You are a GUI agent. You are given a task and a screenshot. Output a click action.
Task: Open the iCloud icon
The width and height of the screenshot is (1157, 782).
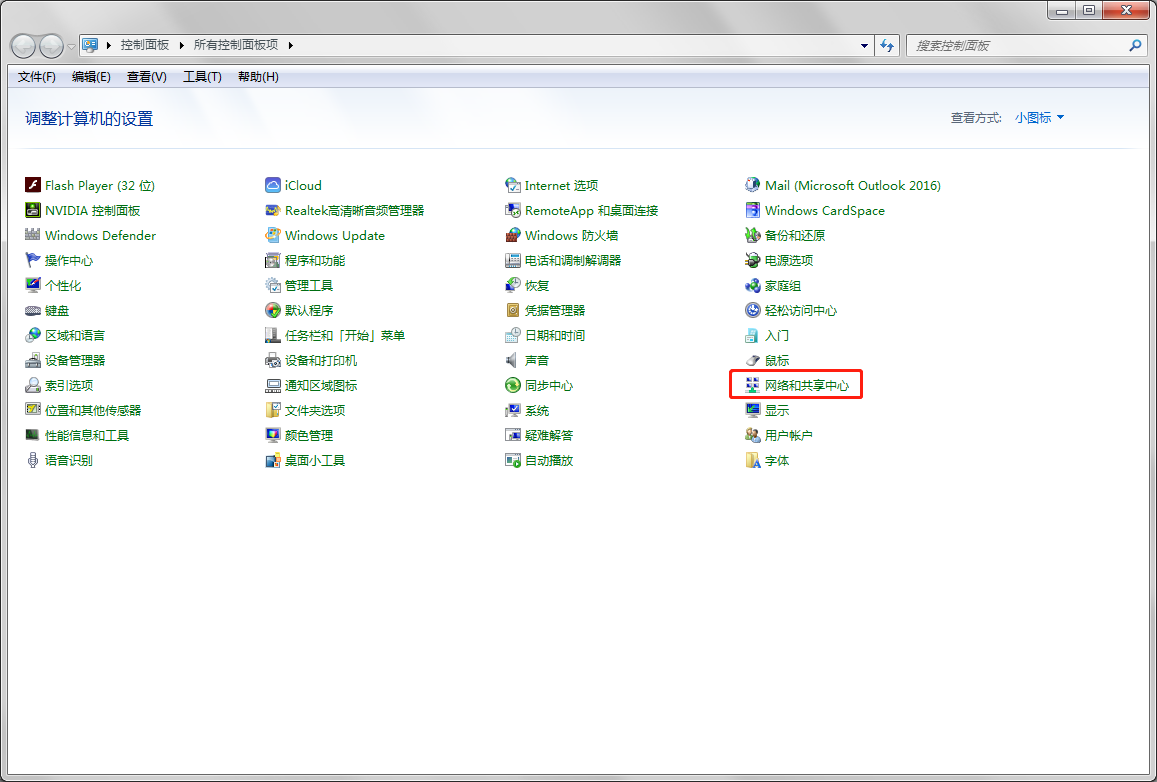point(273,185)
